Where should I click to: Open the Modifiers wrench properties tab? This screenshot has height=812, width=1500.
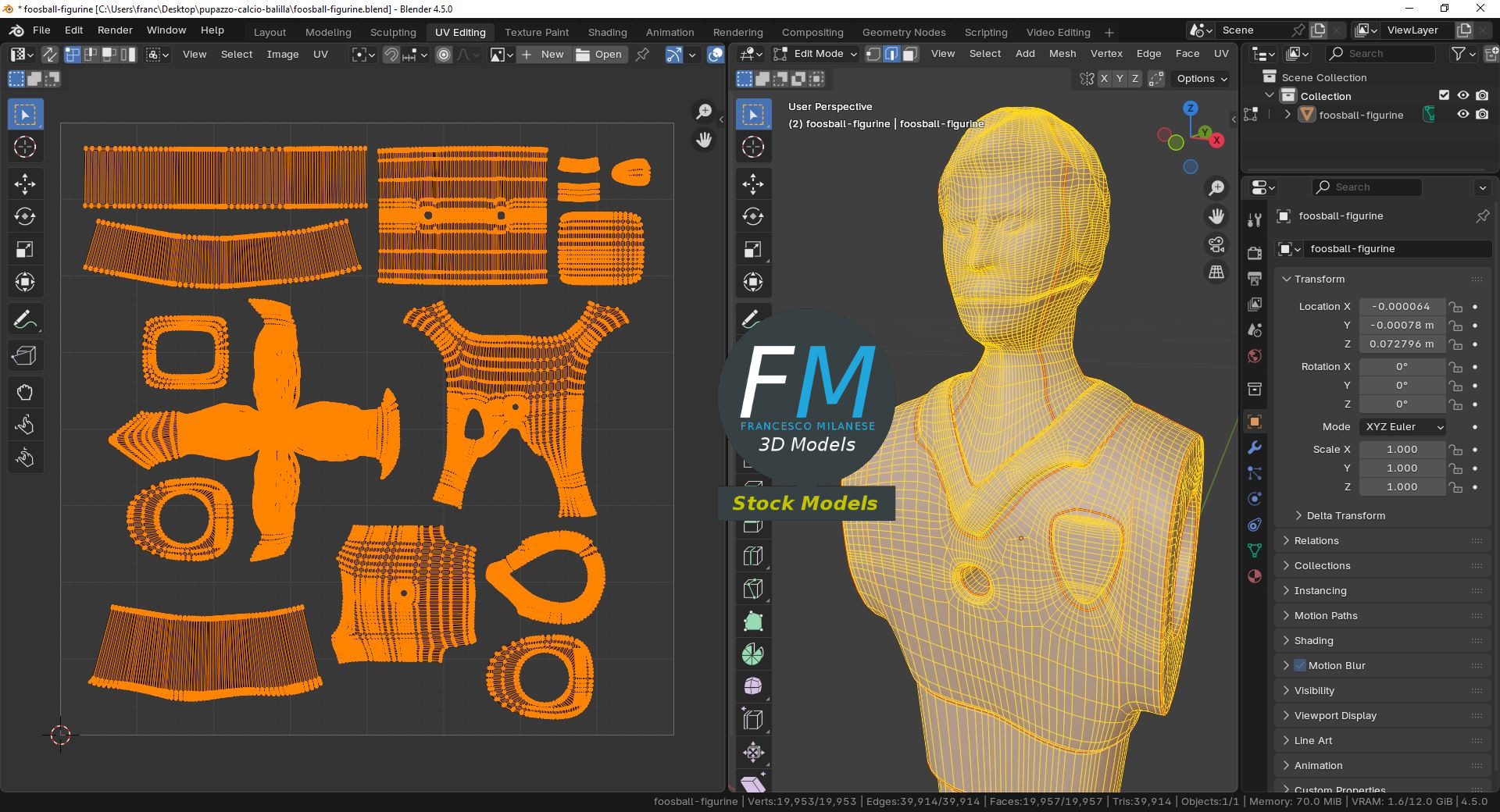pos(1255,447)
